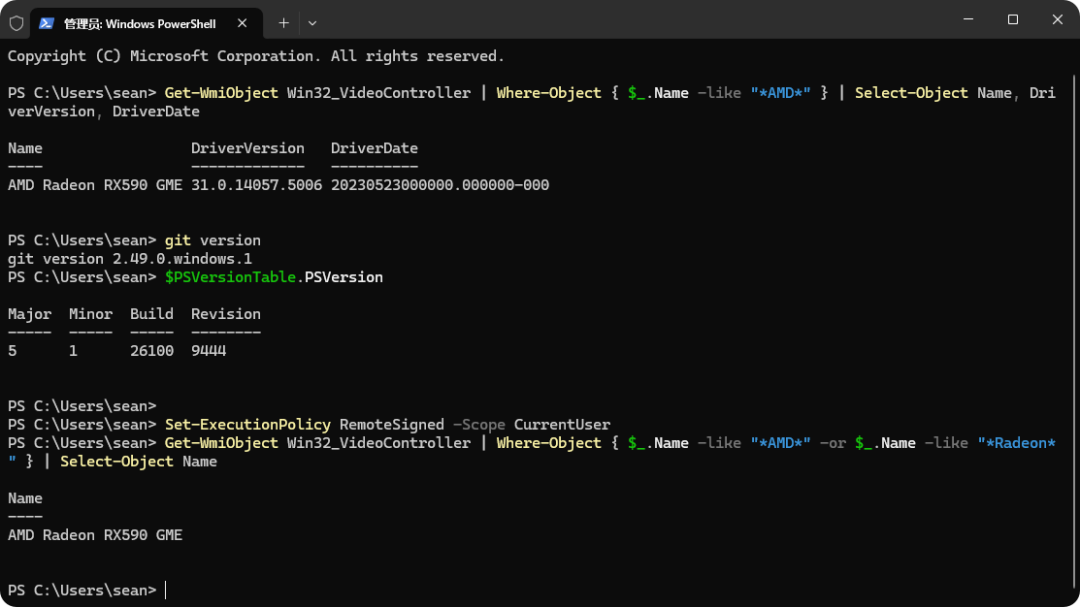
Task: Click the Copyright Microsoft Corporation line
Action: [256, 56]
